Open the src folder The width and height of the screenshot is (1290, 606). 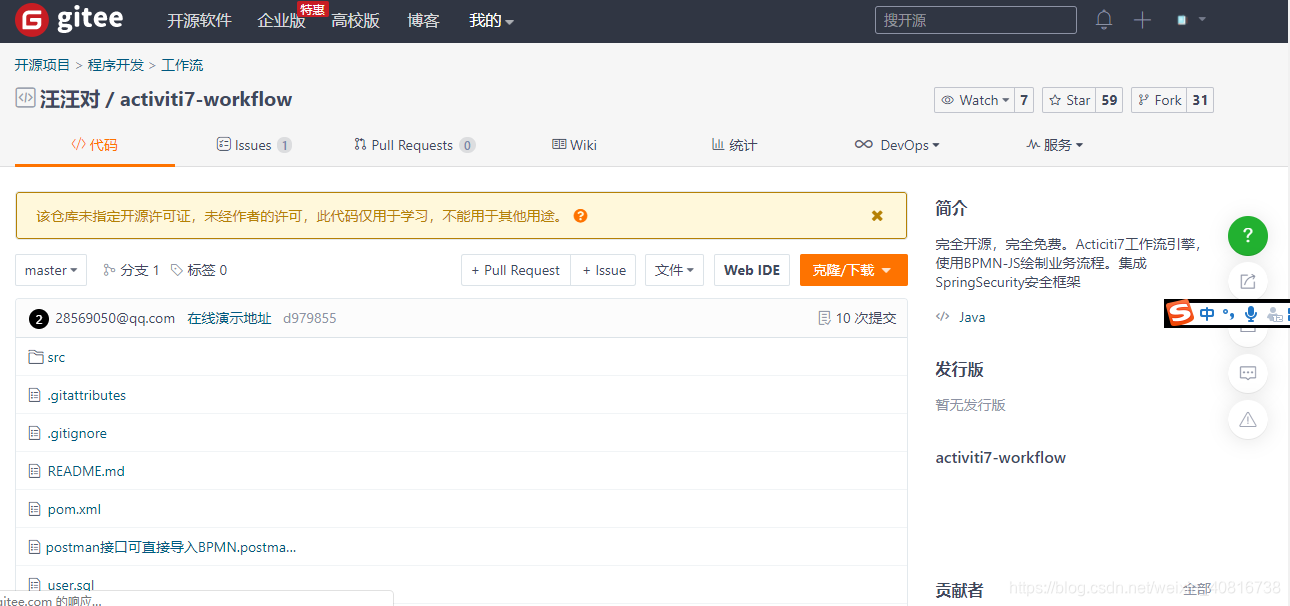coord(56,357)
